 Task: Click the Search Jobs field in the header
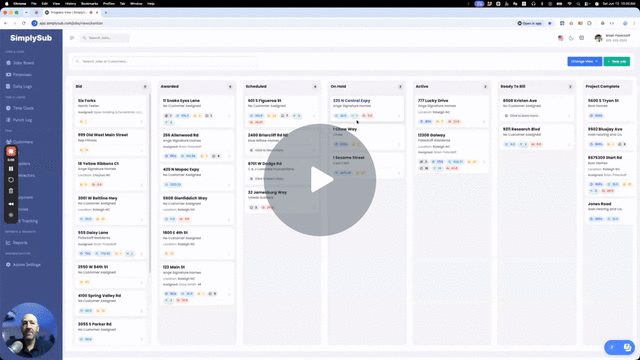click(x=104, y=38)
